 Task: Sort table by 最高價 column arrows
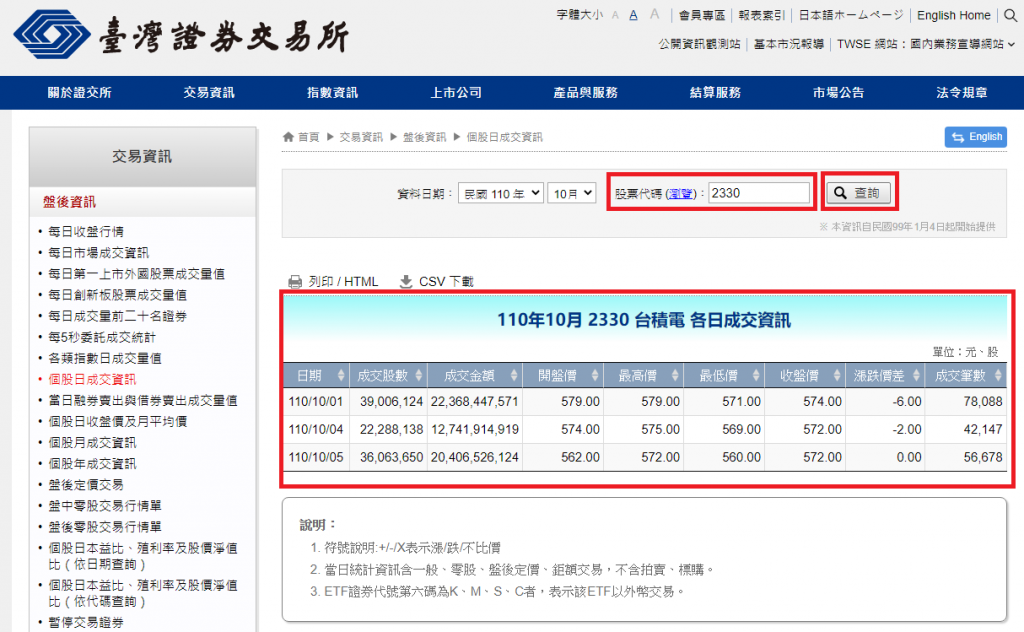pyautogui.click(x=675, y=375)
